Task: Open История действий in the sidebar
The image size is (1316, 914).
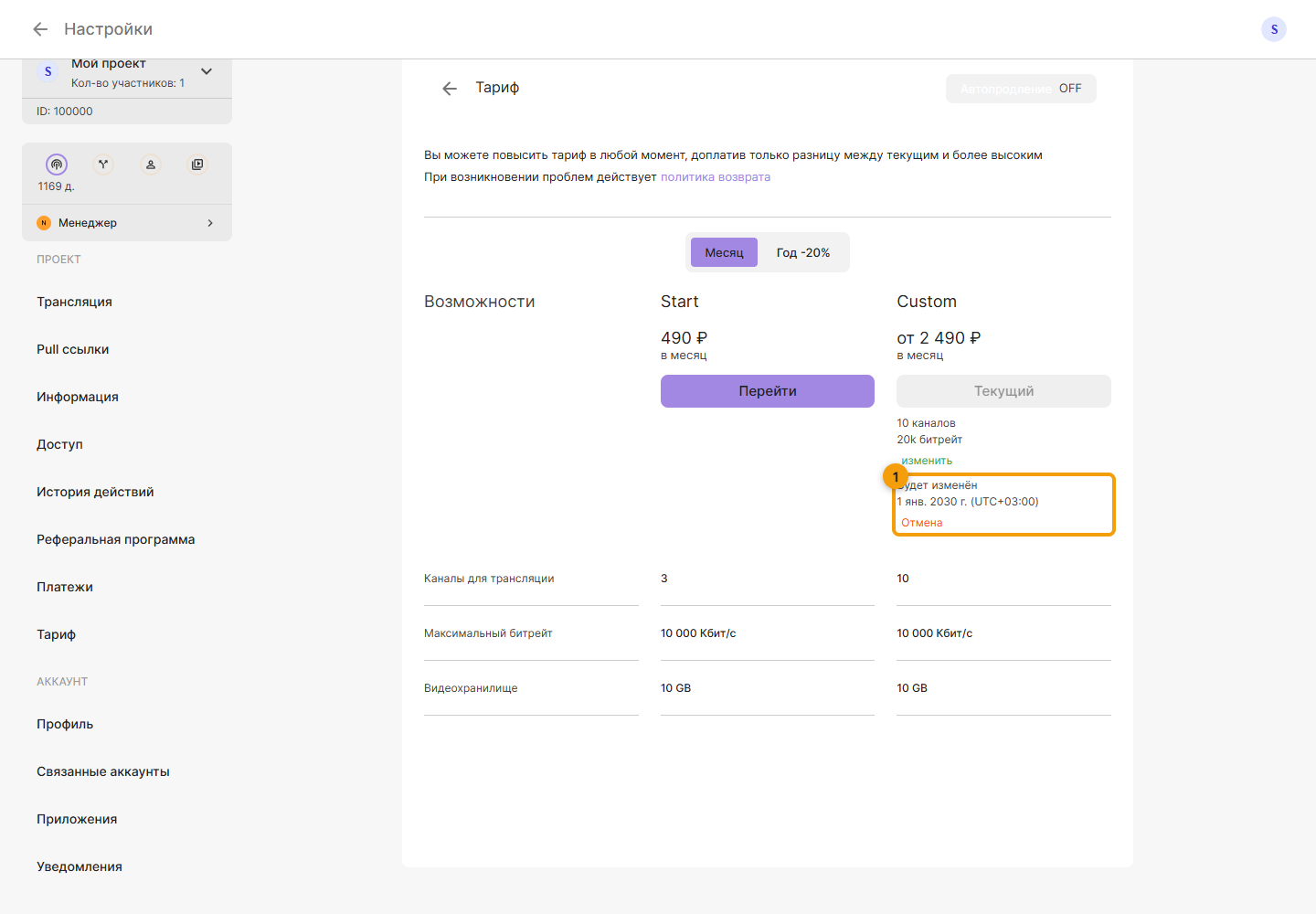Action: pos(95,492)
